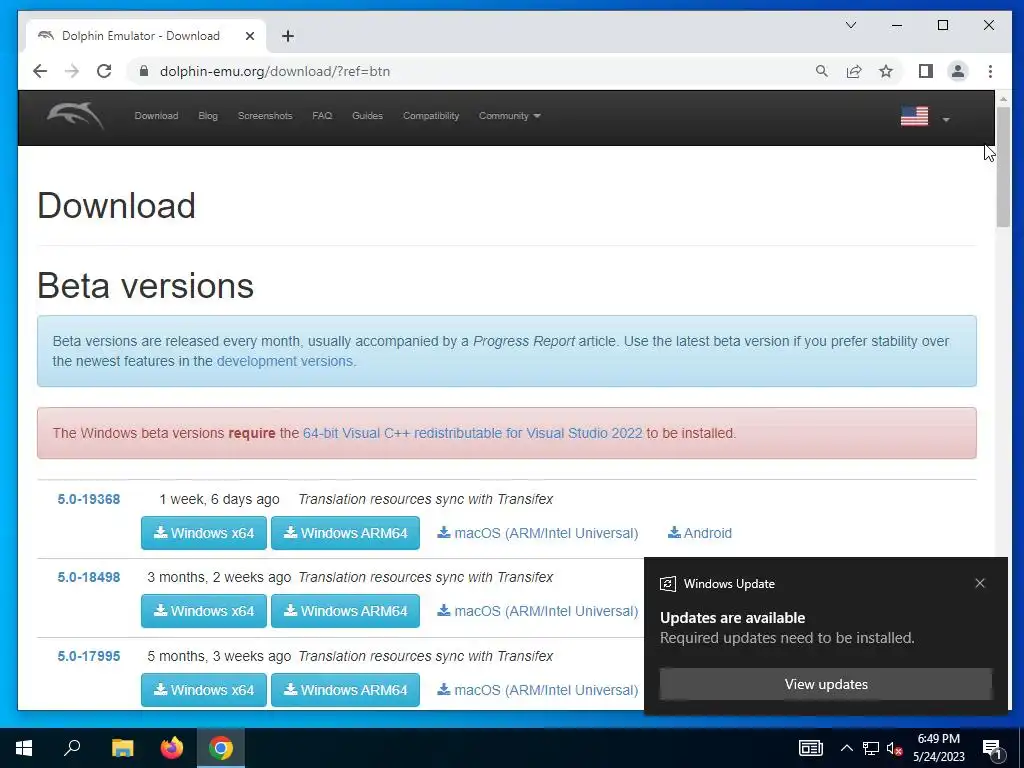Go back to previous page in Chrome

40,71
